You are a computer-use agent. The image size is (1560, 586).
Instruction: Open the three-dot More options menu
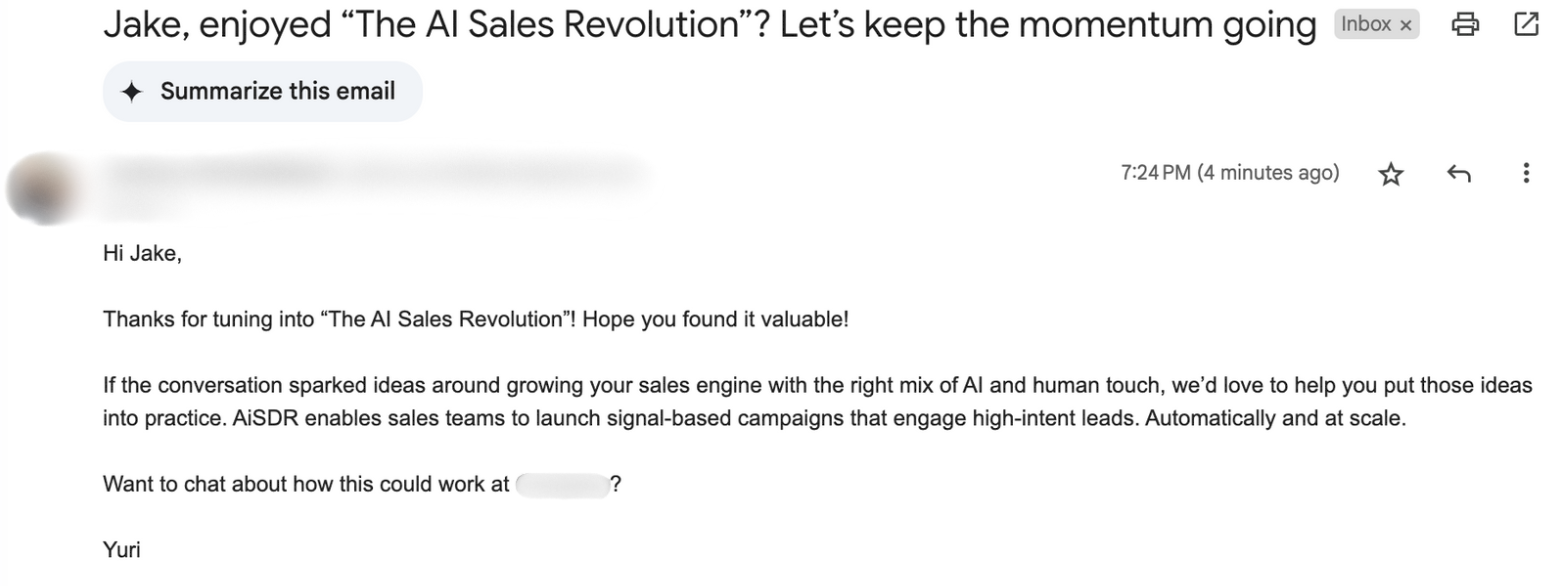tap(1525, 173)
